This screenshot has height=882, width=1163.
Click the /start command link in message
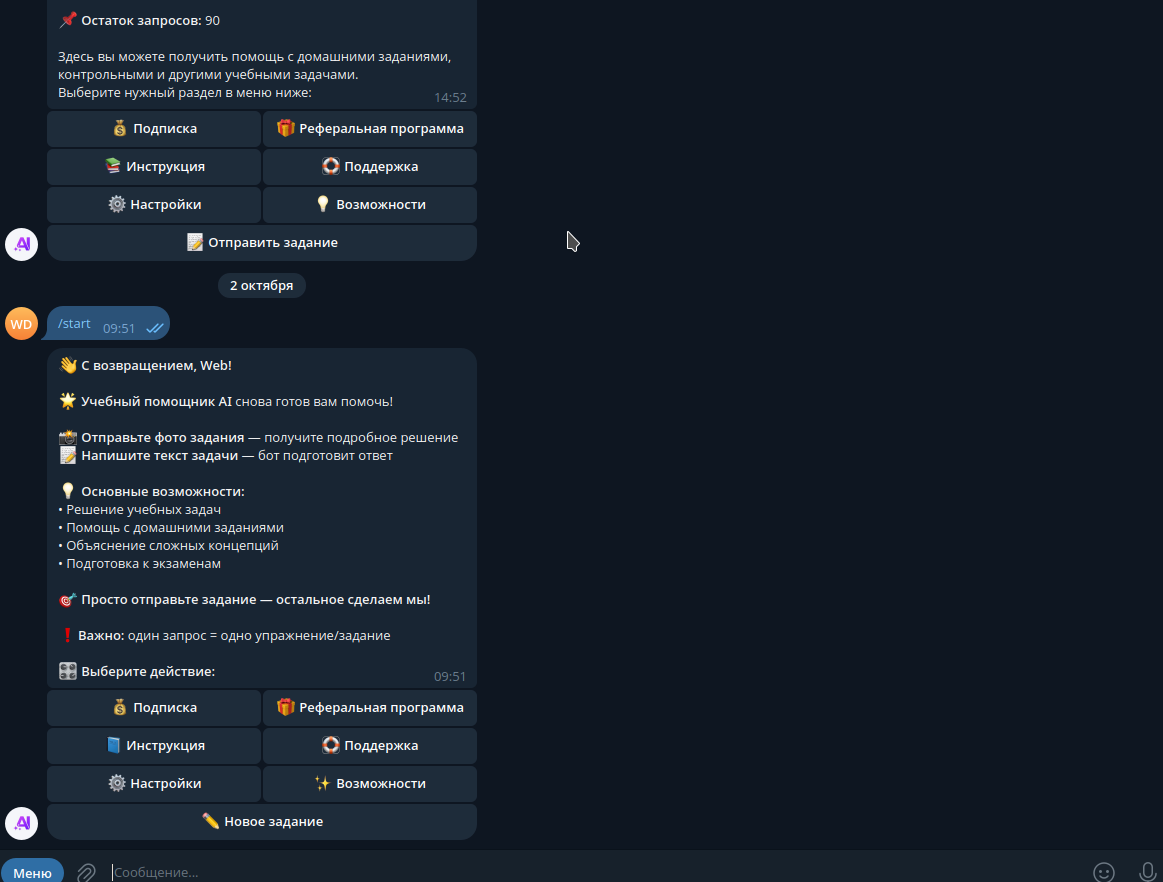[74, 323]
